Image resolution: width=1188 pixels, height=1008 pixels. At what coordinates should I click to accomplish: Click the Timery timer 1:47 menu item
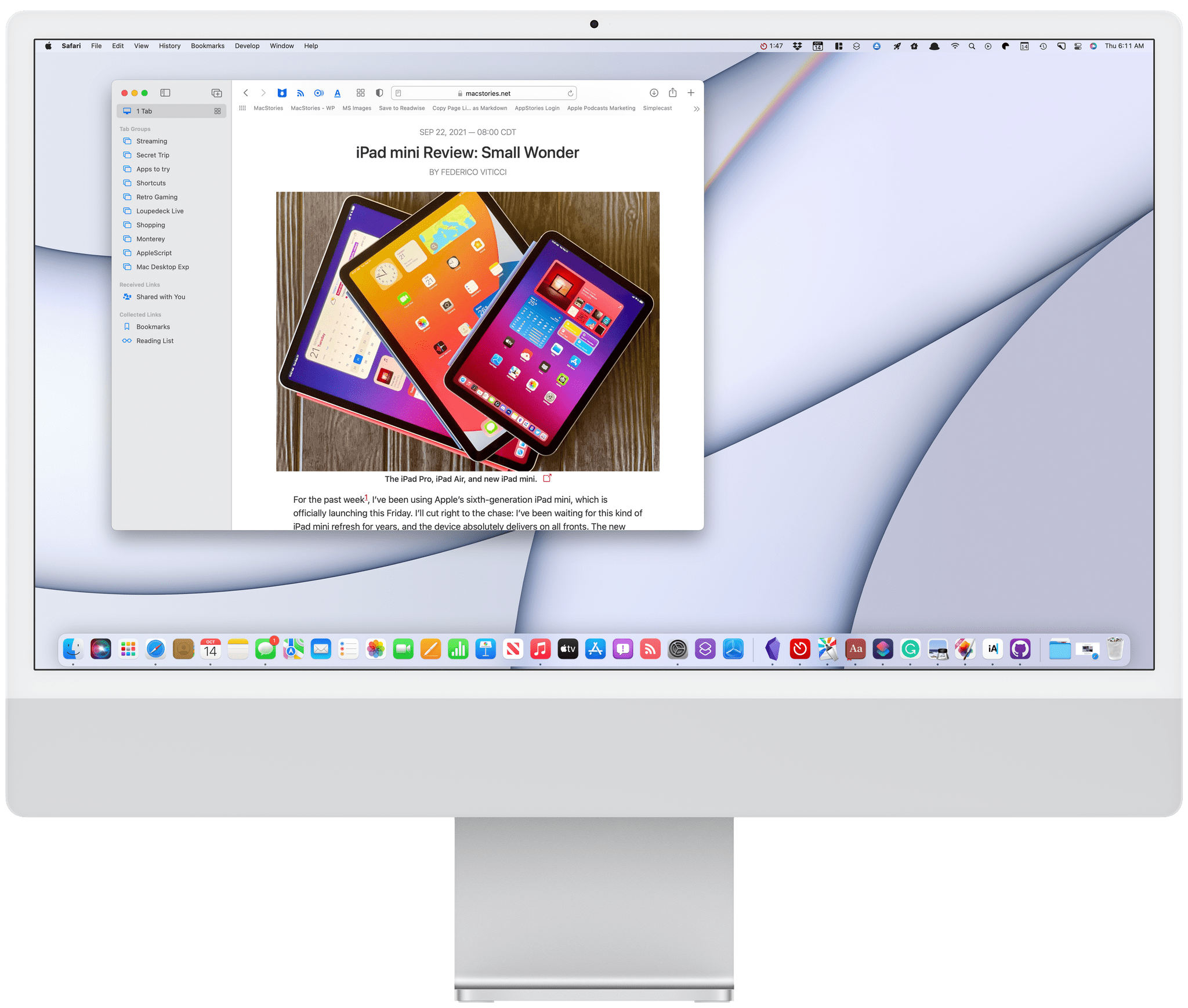(772, 46)
